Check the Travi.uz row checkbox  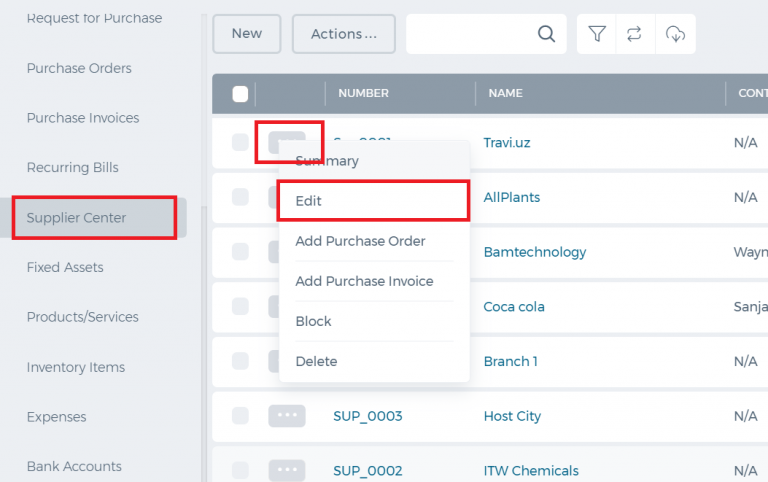[240, 142]
